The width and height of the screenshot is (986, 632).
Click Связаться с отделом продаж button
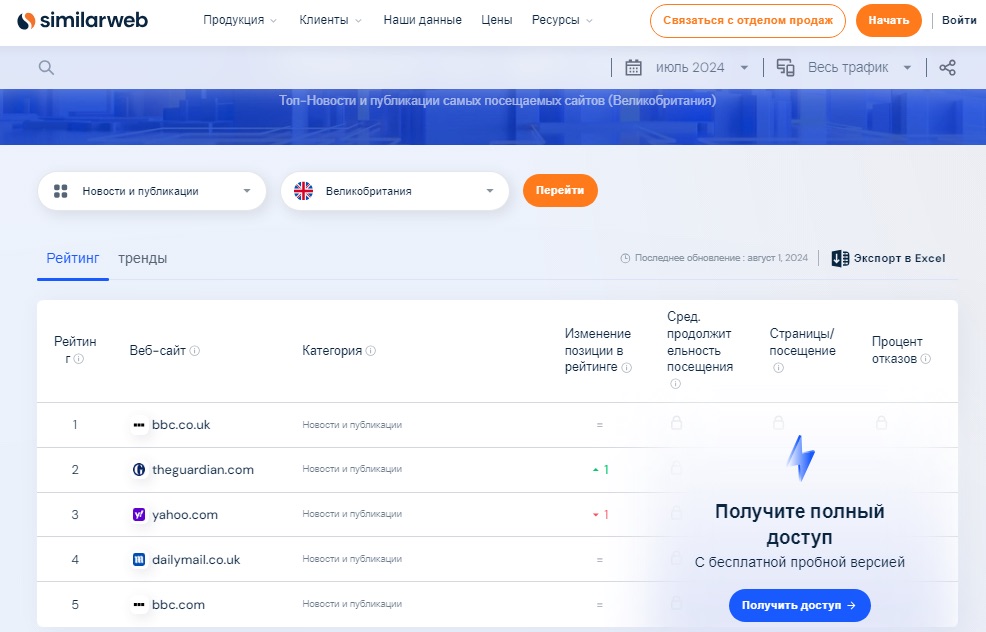[748, 21]
